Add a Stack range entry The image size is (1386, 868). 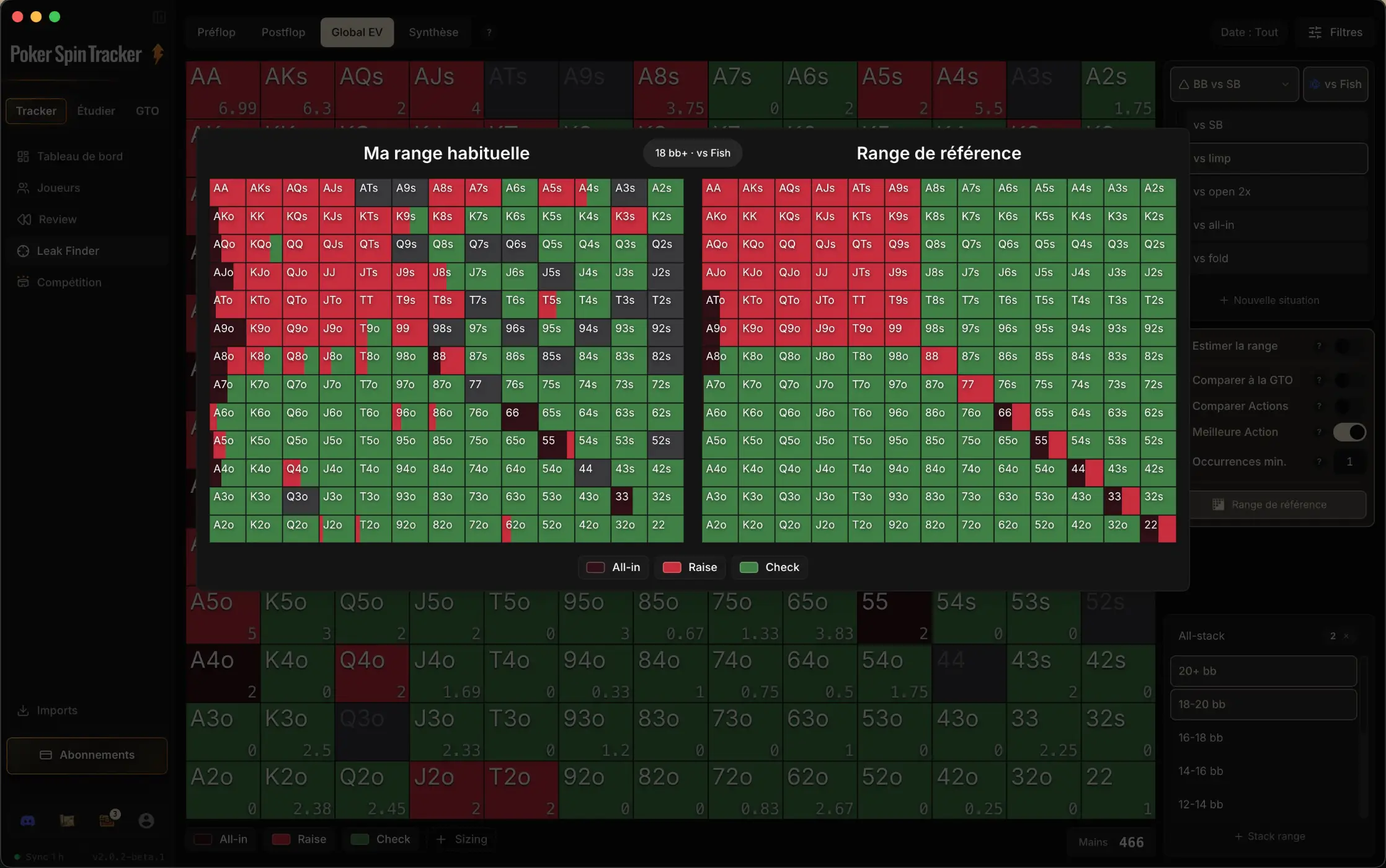tap(1269, 836)
